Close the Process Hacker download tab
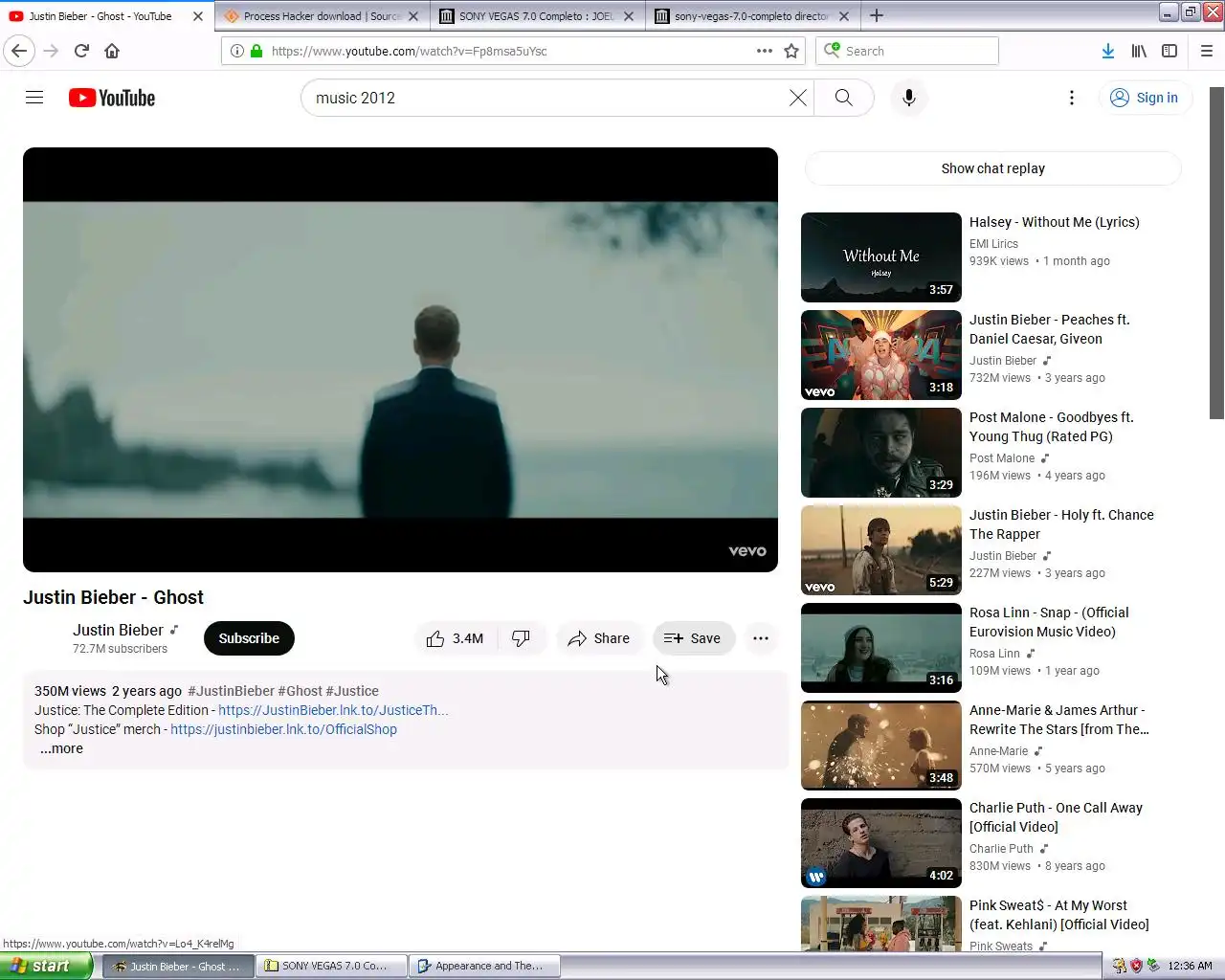The height and width of the screenshot is (980, 1225). click(413, 16)
